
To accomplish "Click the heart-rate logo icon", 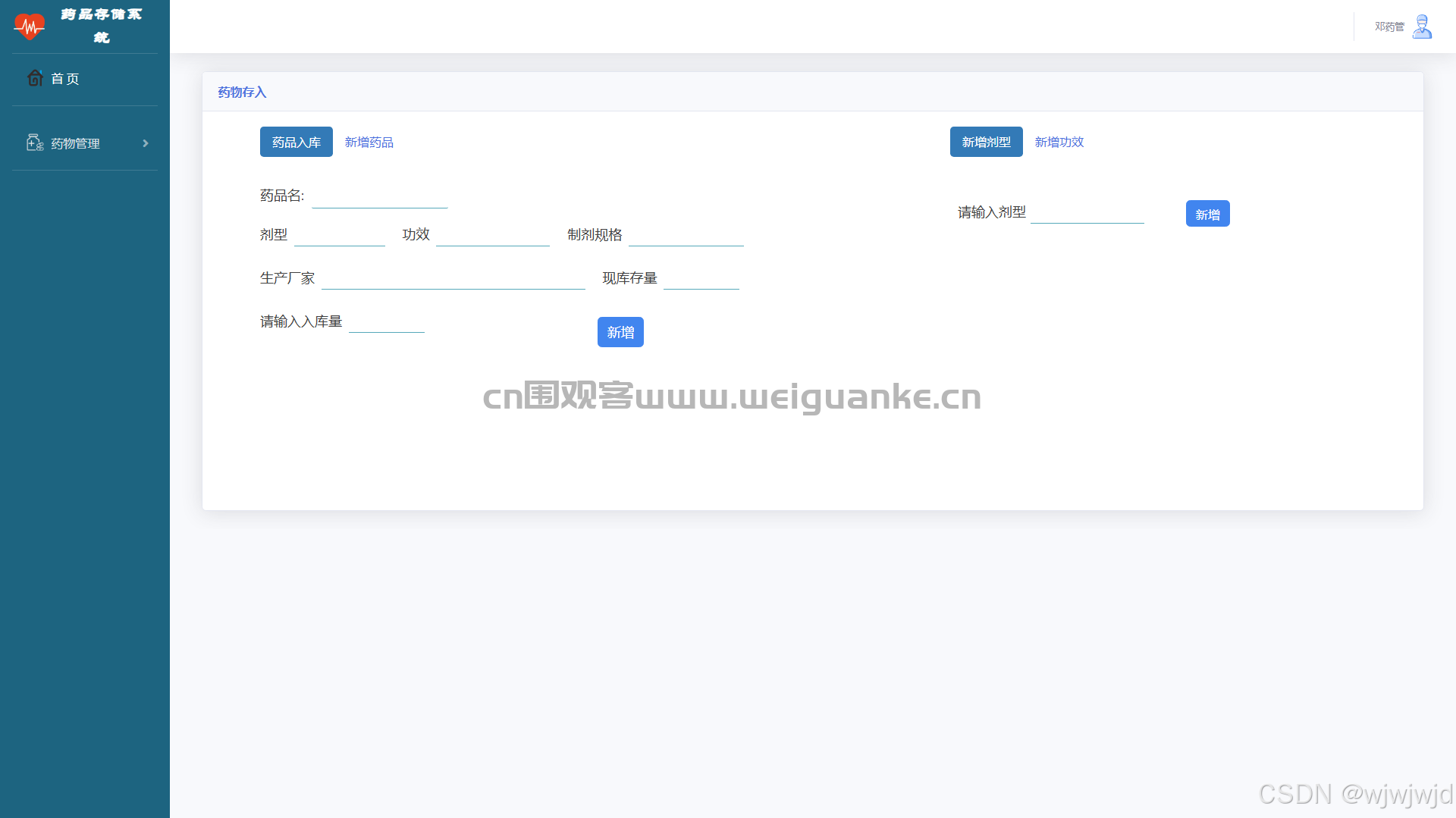I will (x=30, y=27).
